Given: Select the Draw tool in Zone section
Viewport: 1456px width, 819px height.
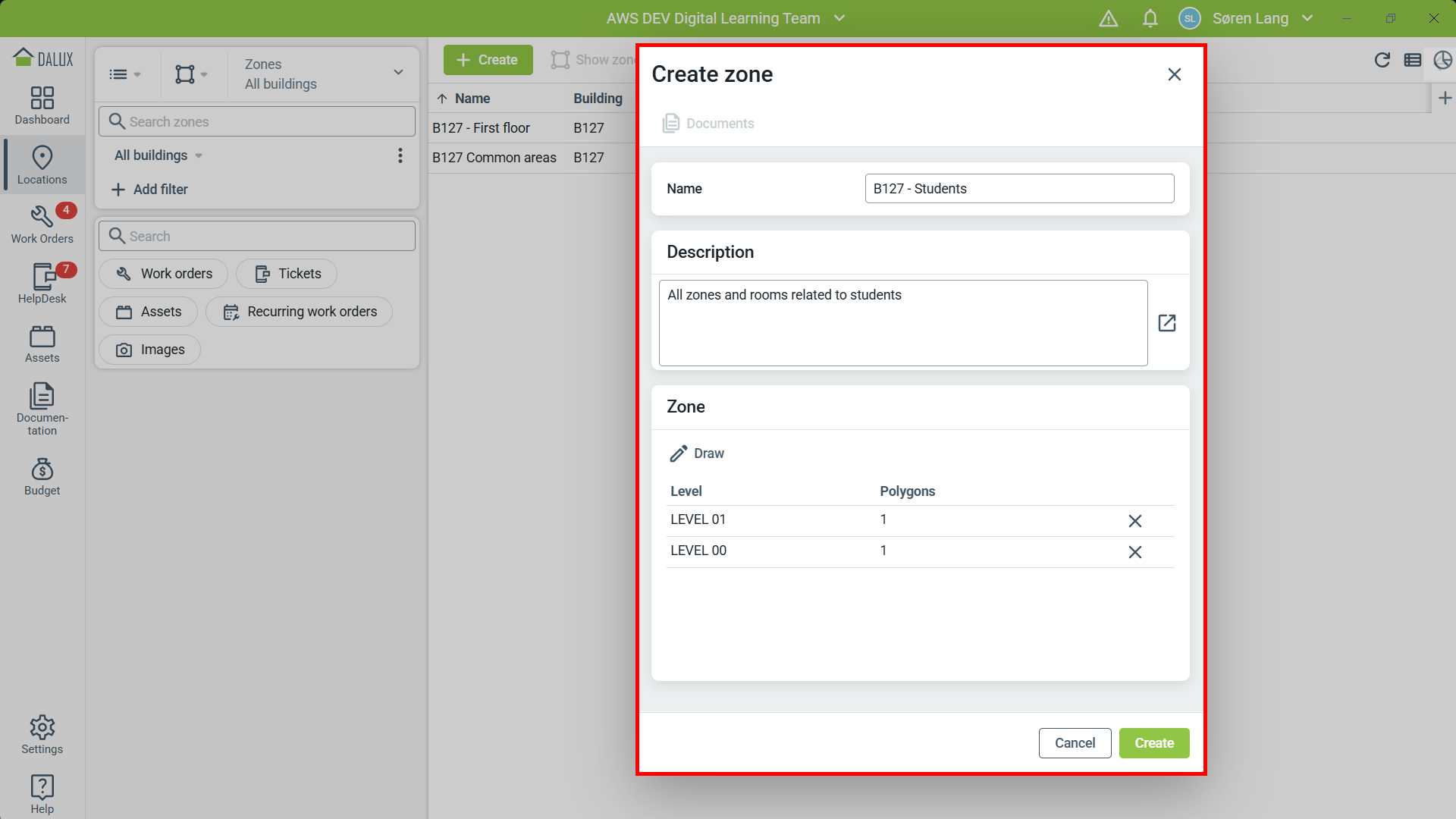Looking at the screenshot, I should coord(697,453).
